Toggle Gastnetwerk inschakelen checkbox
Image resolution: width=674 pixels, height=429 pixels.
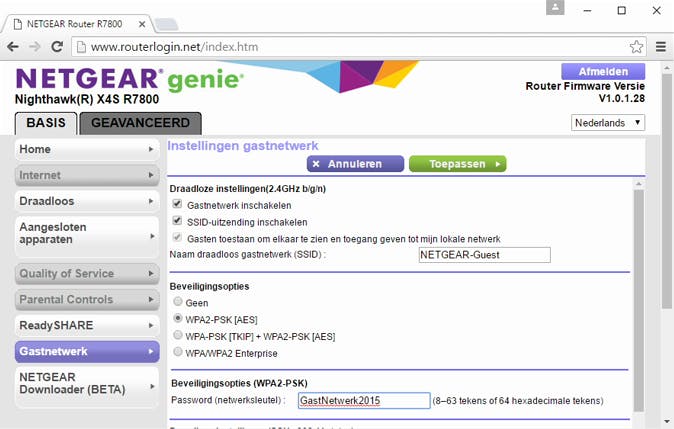pyautogui.click(x=177, y=204)
